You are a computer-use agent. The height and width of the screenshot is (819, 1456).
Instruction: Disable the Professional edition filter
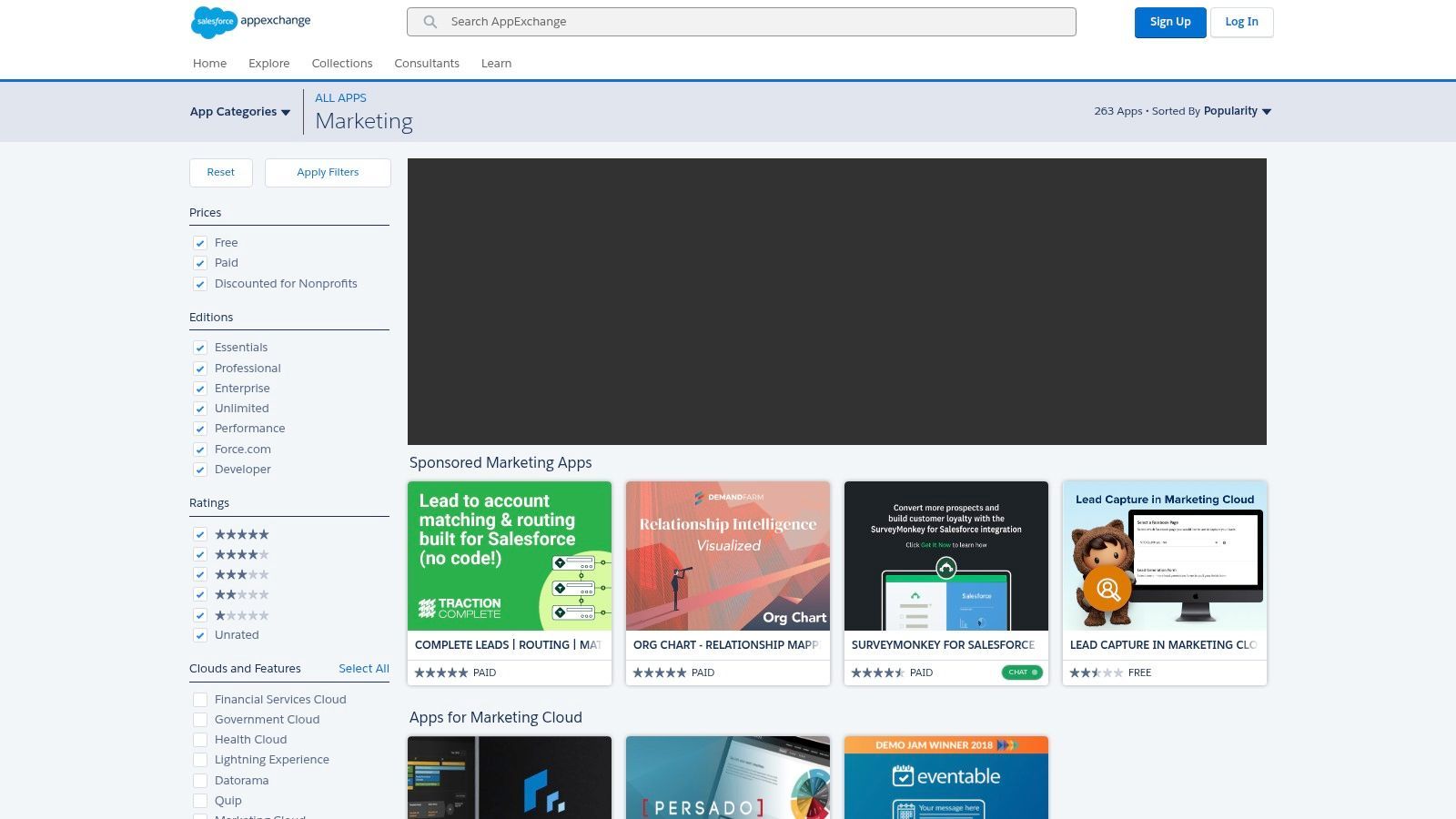pyautogui.click(x=199, y=369)
